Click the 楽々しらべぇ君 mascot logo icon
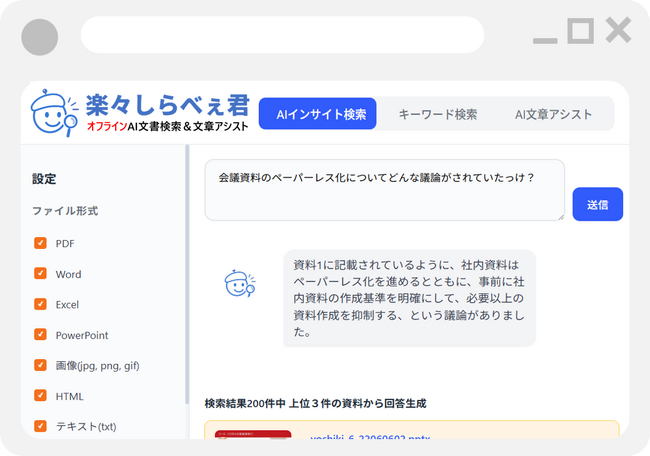Screen dimensions: 650x456 55,113
